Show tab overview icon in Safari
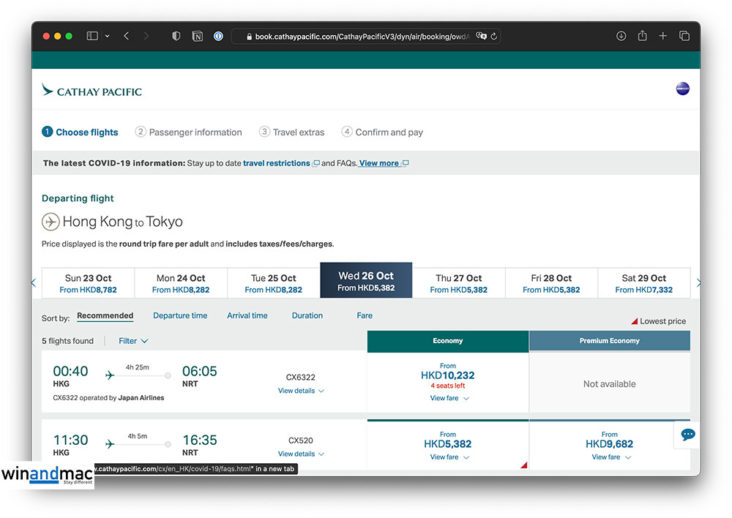 pyautogui.click(x=684, y=36)
